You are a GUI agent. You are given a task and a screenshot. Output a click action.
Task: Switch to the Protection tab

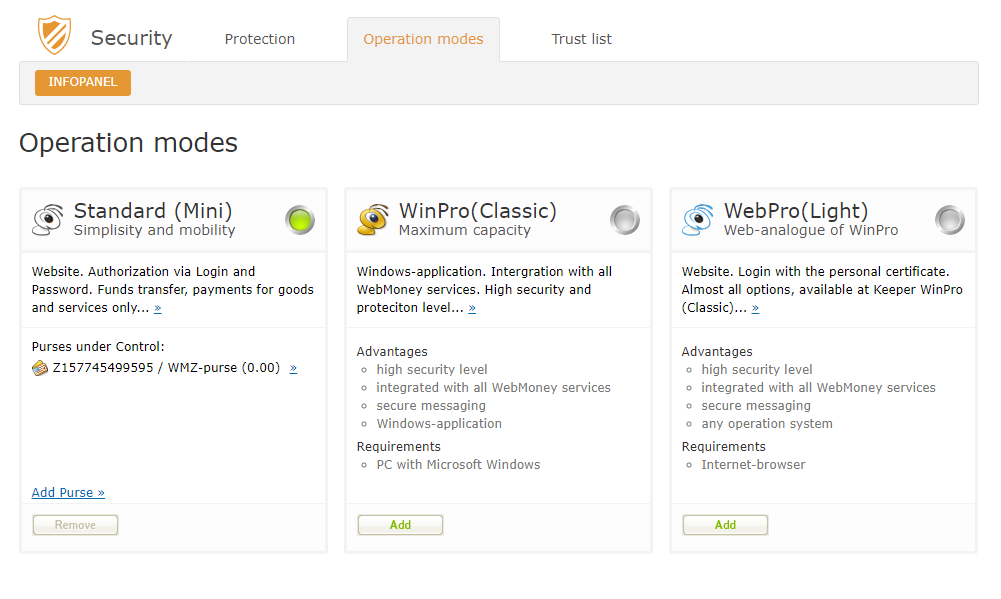[x=260, y=39]
